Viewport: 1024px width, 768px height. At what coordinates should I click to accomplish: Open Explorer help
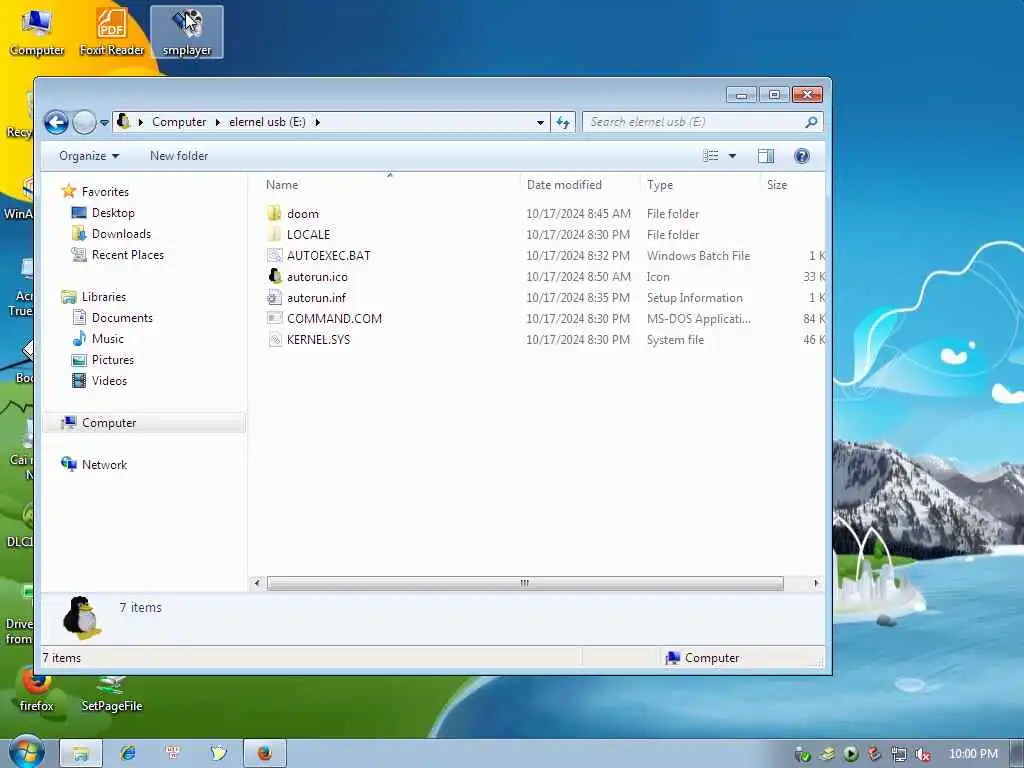(x=801, y=155)
